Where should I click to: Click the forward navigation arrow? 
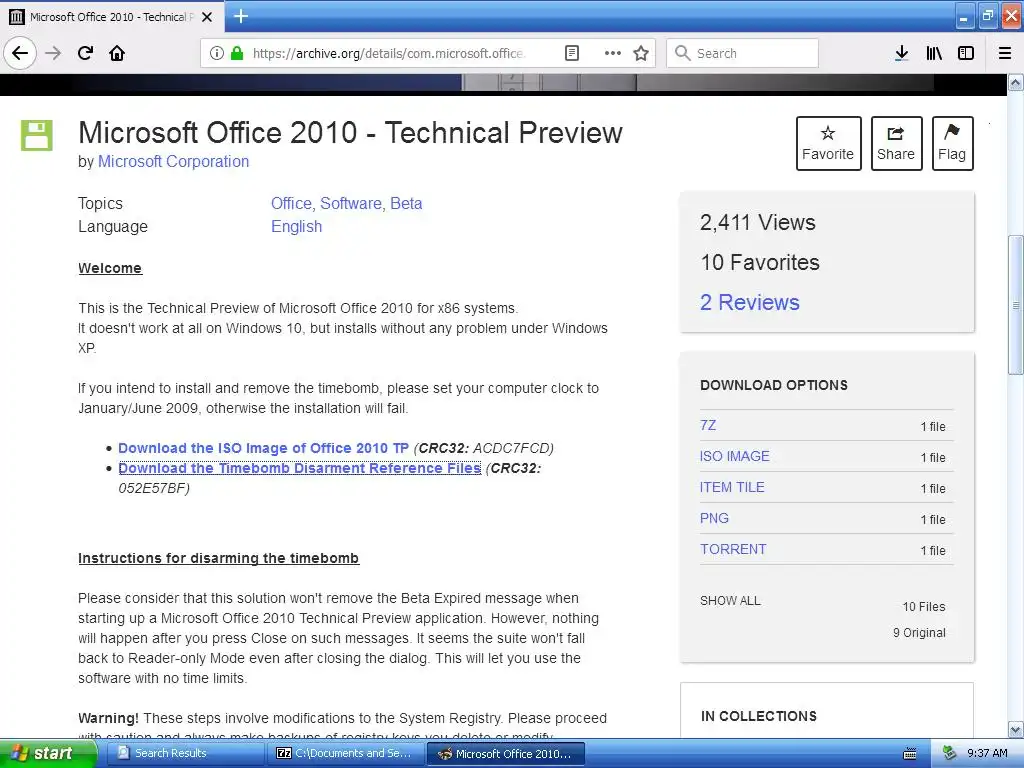(53, 53)
